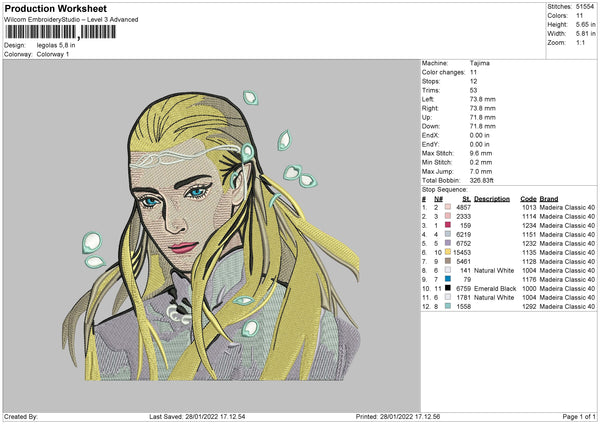The width and height of the screenshot is (600, 424).
Task: Click the 'Page 1 of 1' footer text
Action: tap(579, 417)
